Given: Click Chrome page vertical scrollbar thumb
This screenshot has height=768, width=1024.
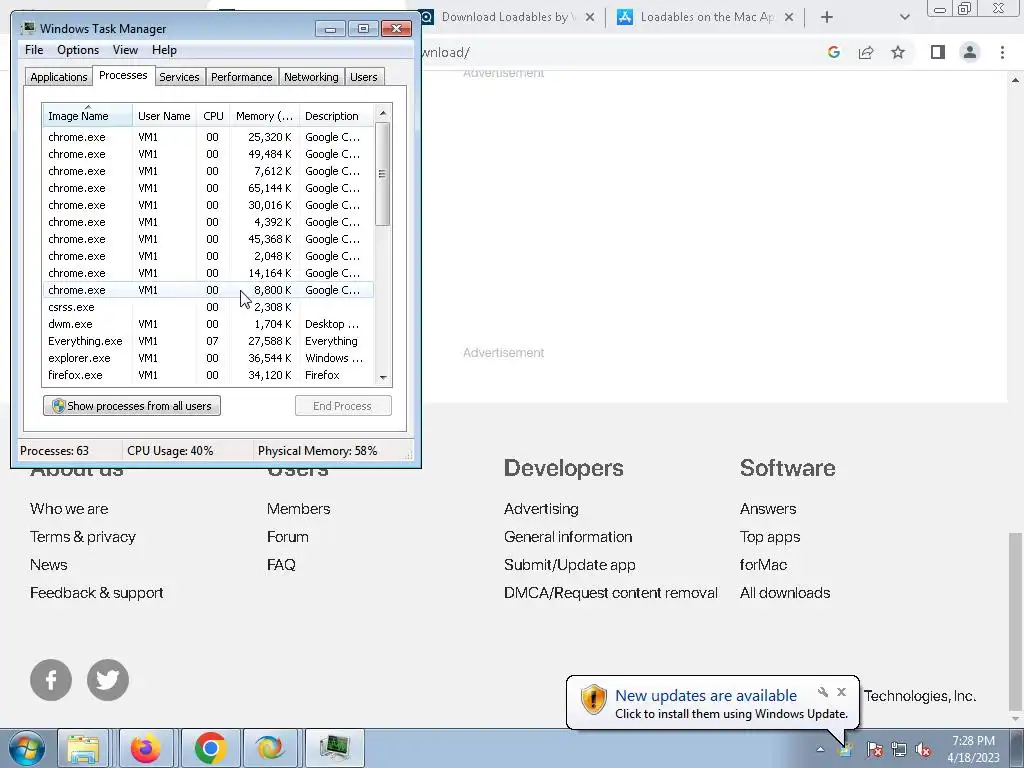Looking at the screenshot, I should tap(1015, 620).
